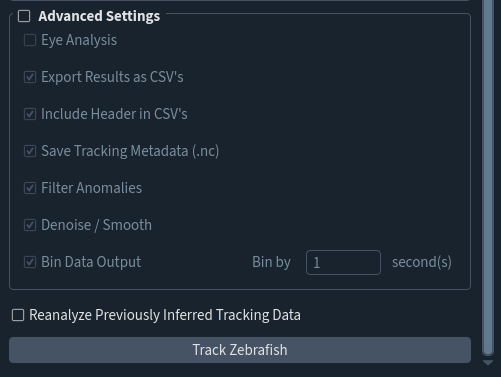Toggle the Denoise / Smooth checkbox
The width and height of the screenshot is (501, 377).
(x=30, y=225)
